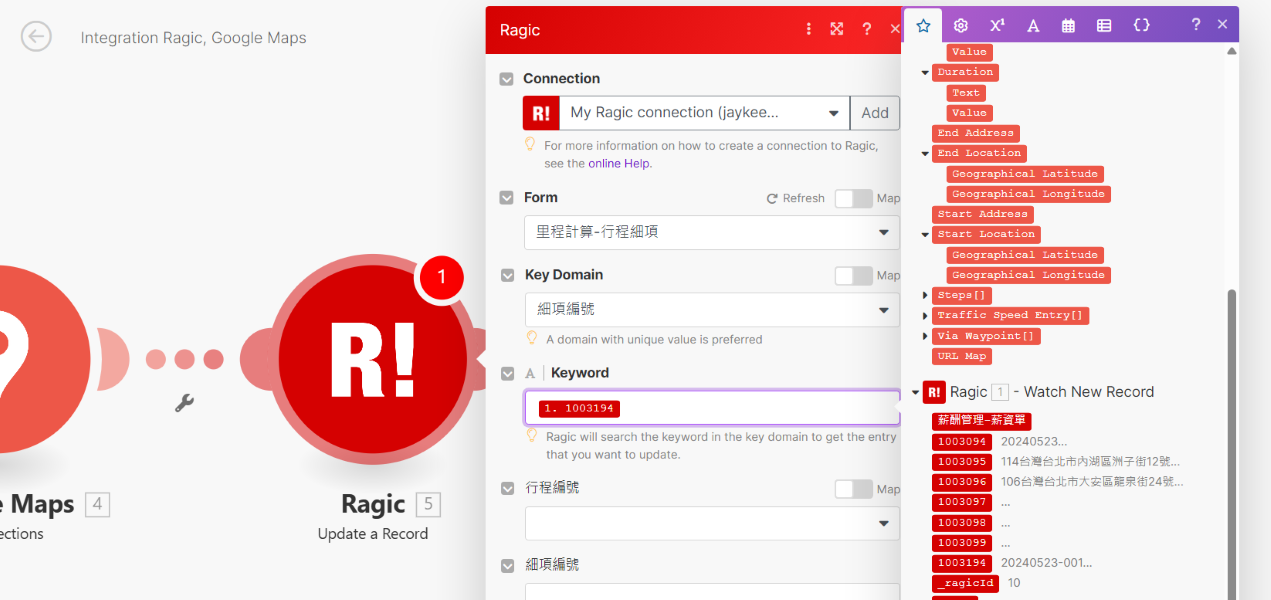Toggle the Map switch for Form
Image resolution: width=1271 pixels, height=600 pixels.
click(x=853, y=198)
